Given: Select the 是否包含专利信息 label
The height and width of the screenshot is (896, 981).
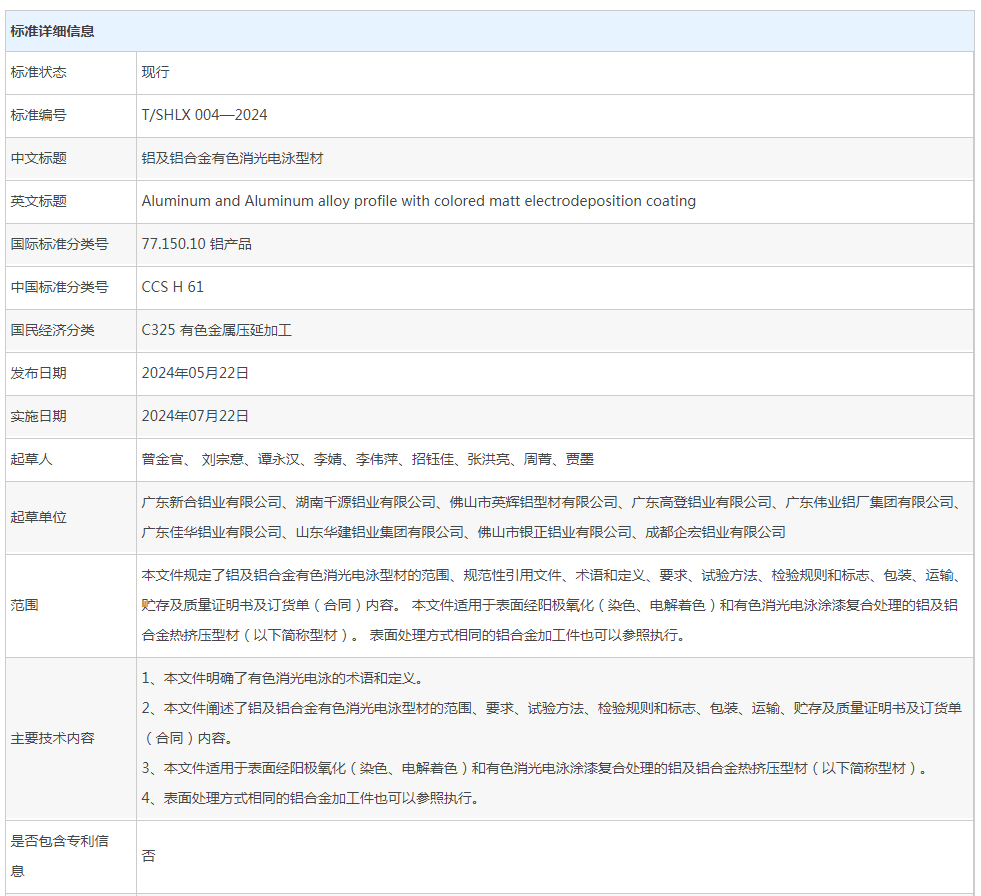Looking at the screenshot, I should tap(59, 856).
